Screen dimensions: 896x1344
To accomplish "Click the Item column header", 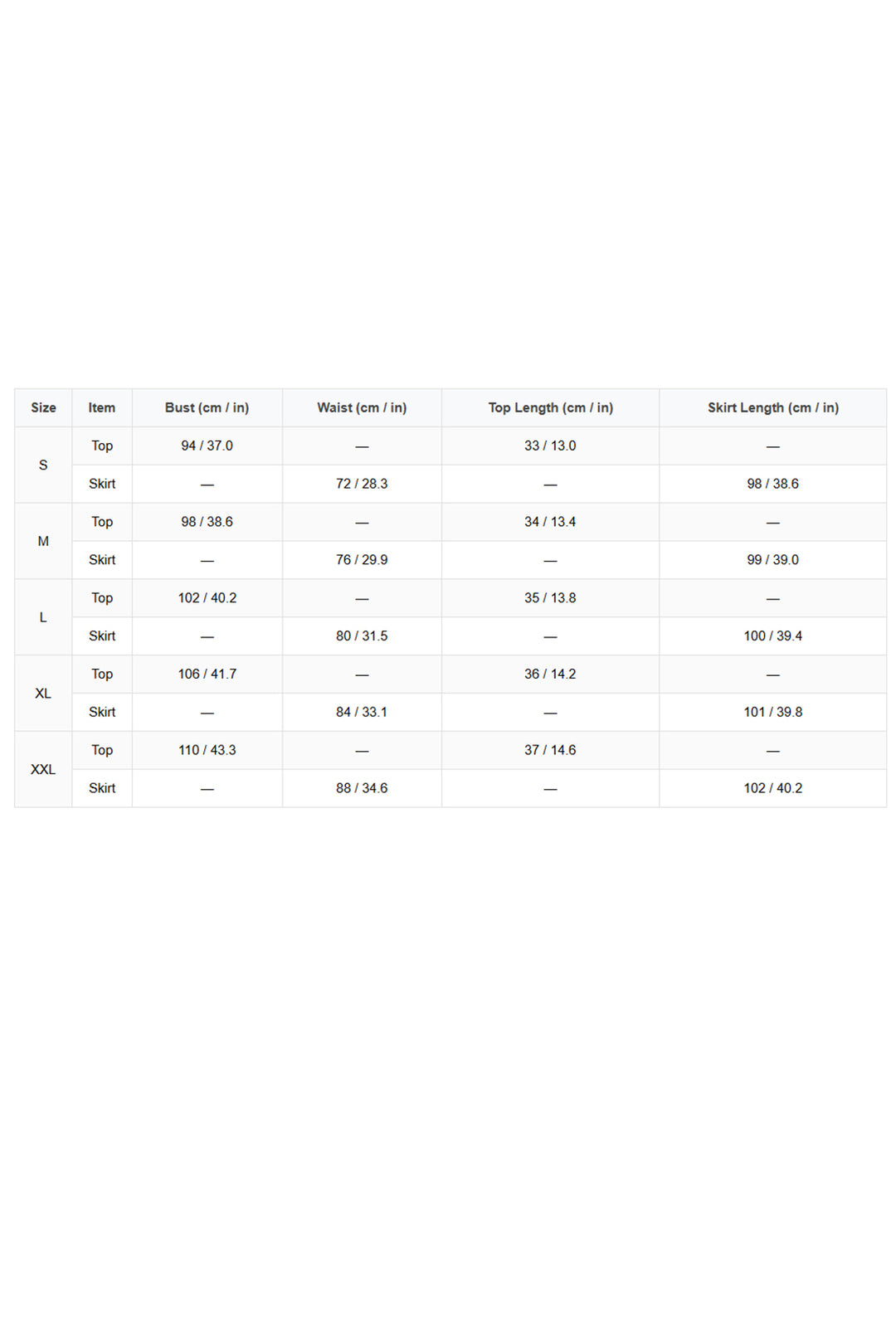I will (102, 407).
